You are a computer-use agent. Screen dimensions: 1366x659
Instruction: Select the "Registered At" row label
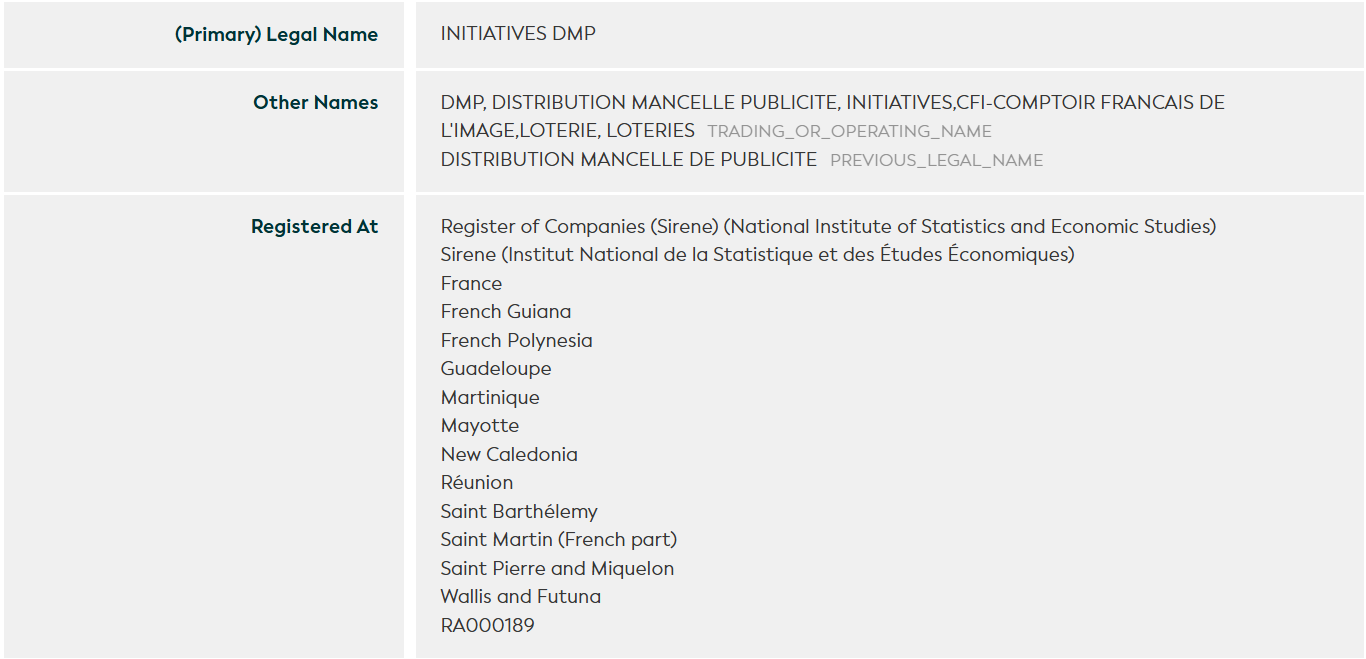click(314, 226)
